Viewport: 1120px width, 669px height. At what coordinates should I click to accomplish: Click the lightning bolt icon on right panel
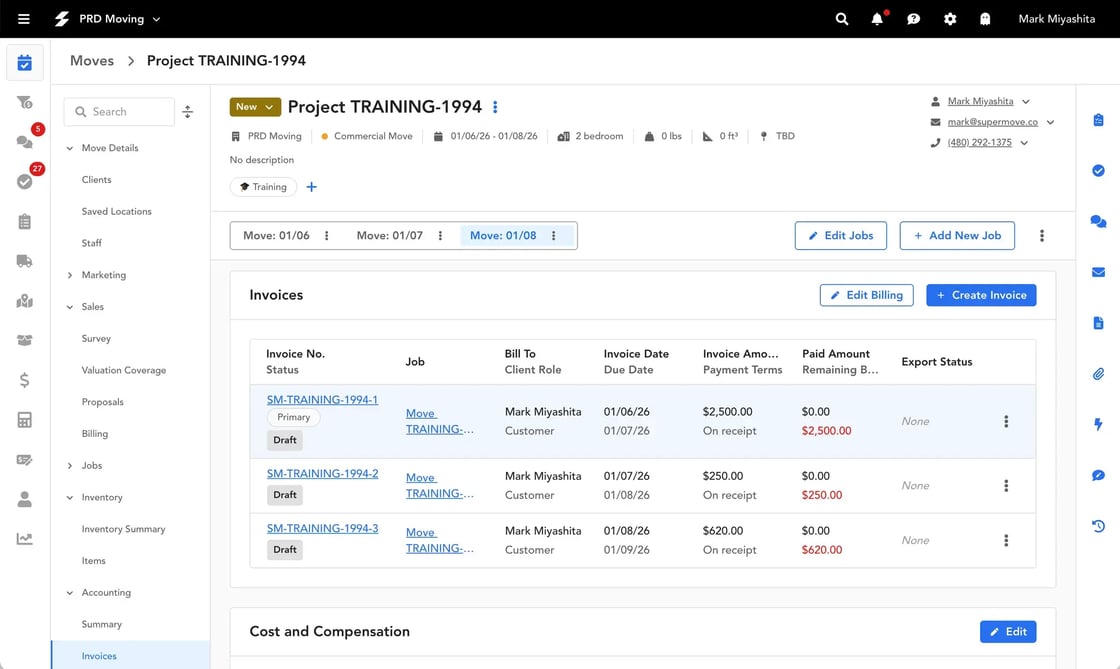[1098, 424]
